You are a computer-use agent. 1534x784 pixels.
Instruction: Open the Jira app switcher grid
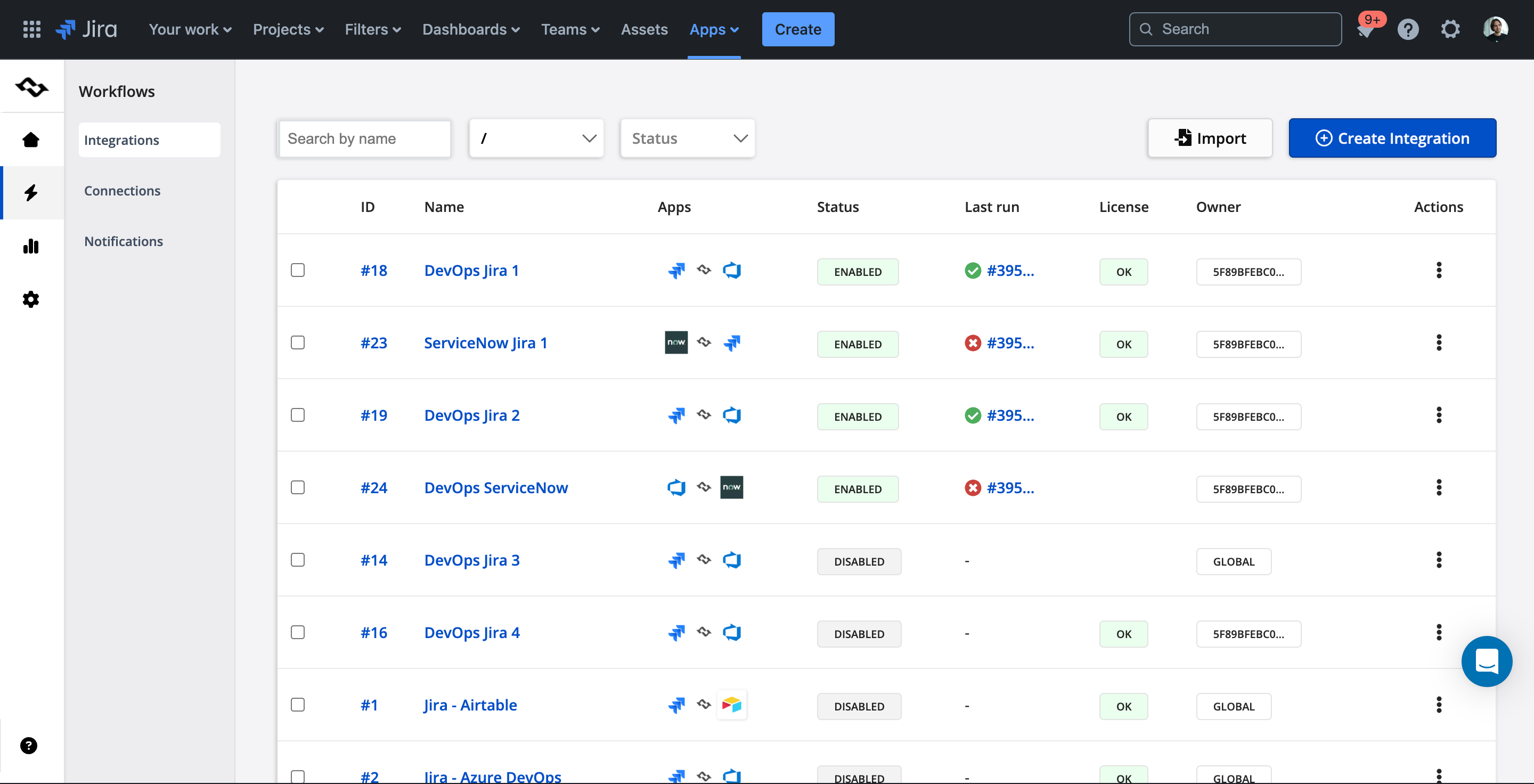pyautogui.click(x=31, y=29)
